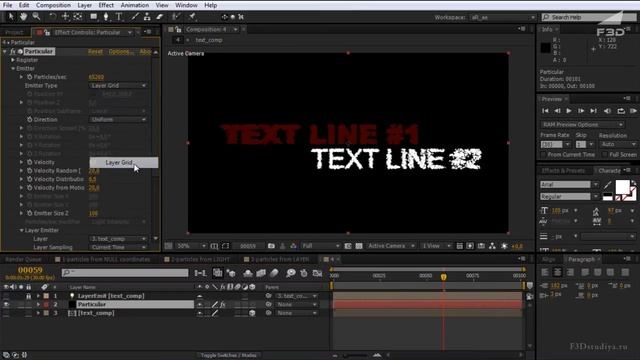Click Toggle Switches / Modes button

pos(229,355)
